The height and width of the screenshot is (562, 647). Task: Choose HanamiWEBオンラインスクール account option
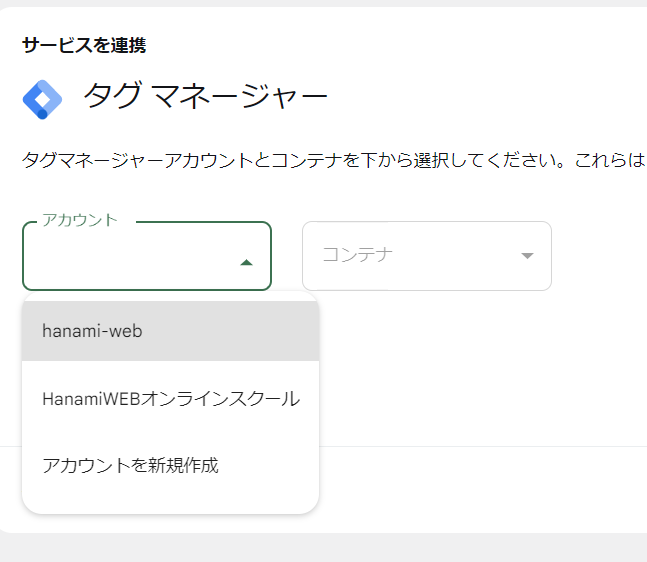click(x=170, y=399)
